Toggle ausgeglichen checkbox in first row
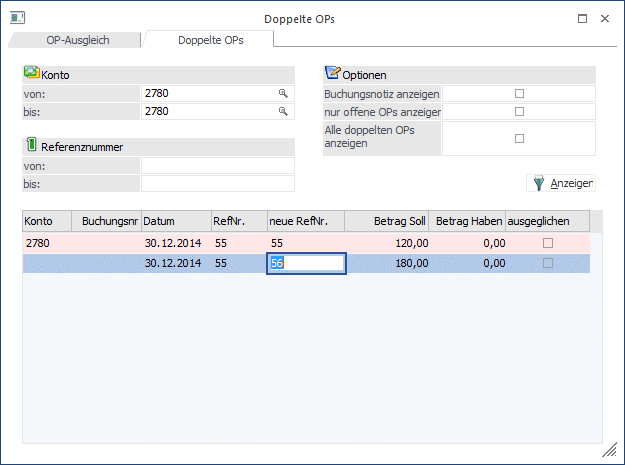 point(547,243)
